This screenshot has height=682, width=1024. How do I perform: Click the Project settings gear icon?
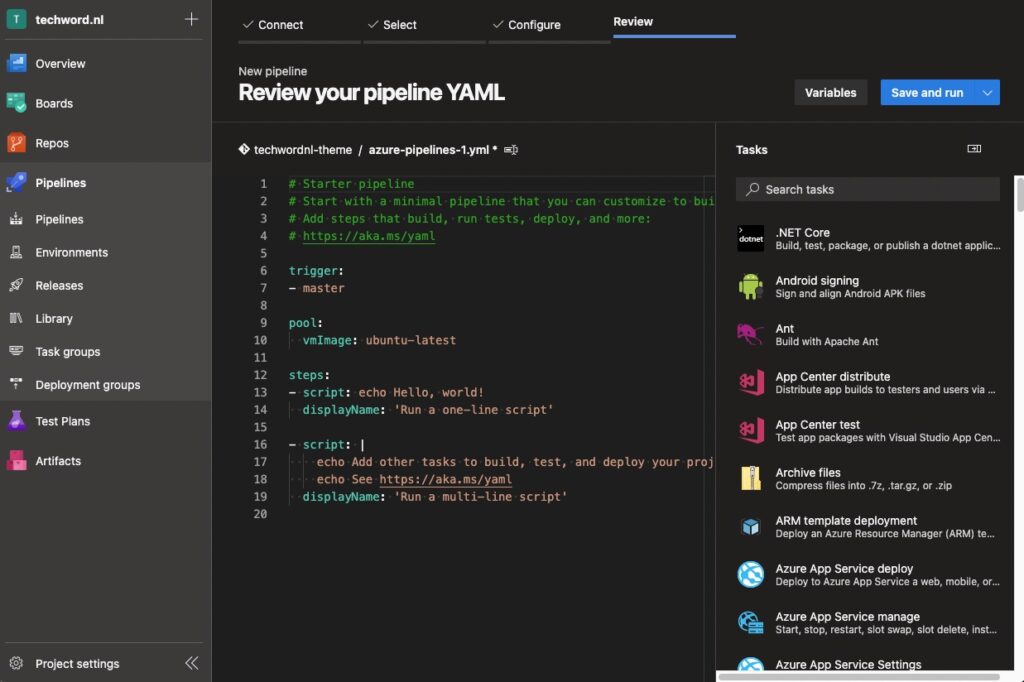tap(16, 663)
